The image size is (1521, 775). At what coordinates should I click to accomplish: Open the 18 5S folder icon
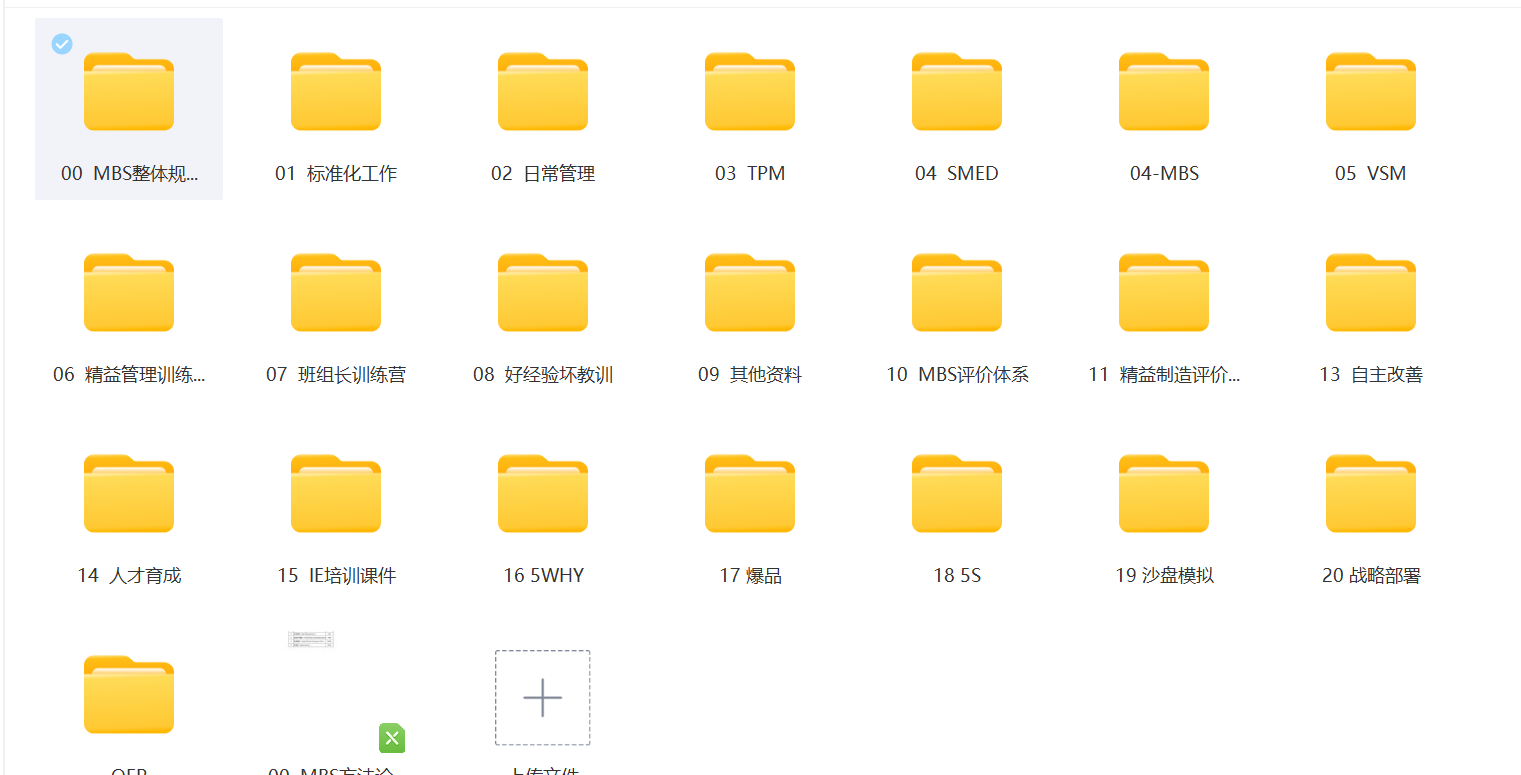coord(957,494)
